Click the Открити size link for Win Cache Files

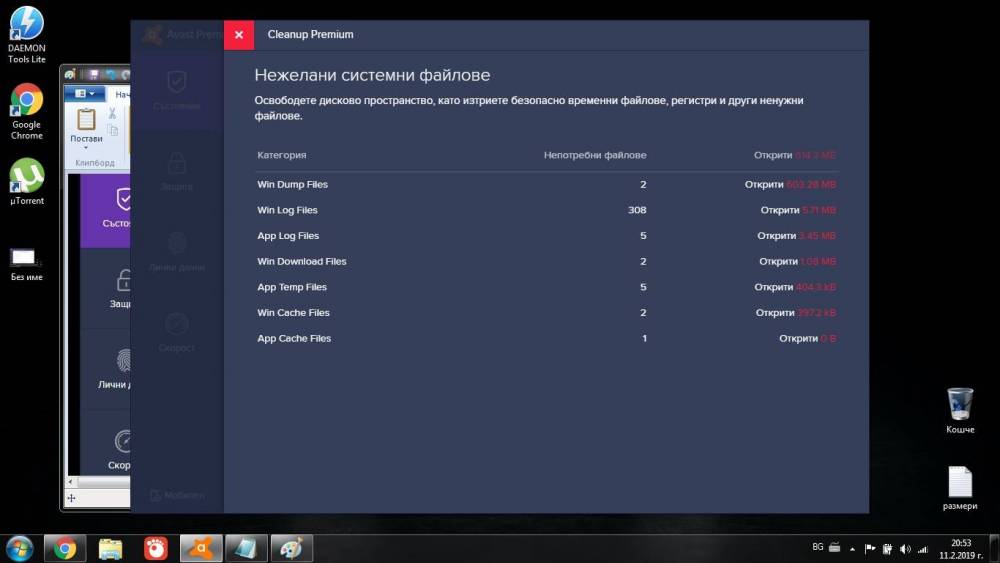[x=796, y=312]
